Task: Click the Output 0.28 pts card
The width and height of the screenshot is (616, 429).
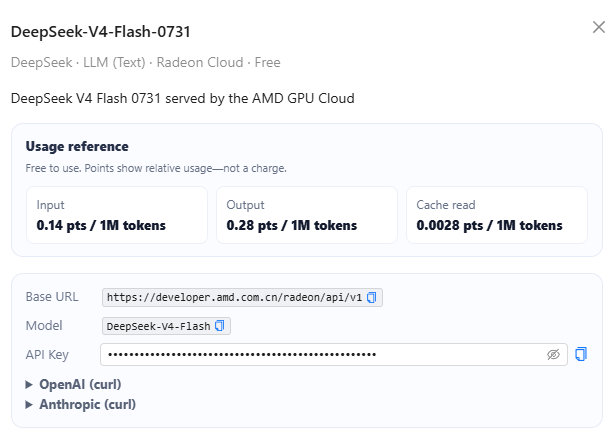Action: (307, 215)
